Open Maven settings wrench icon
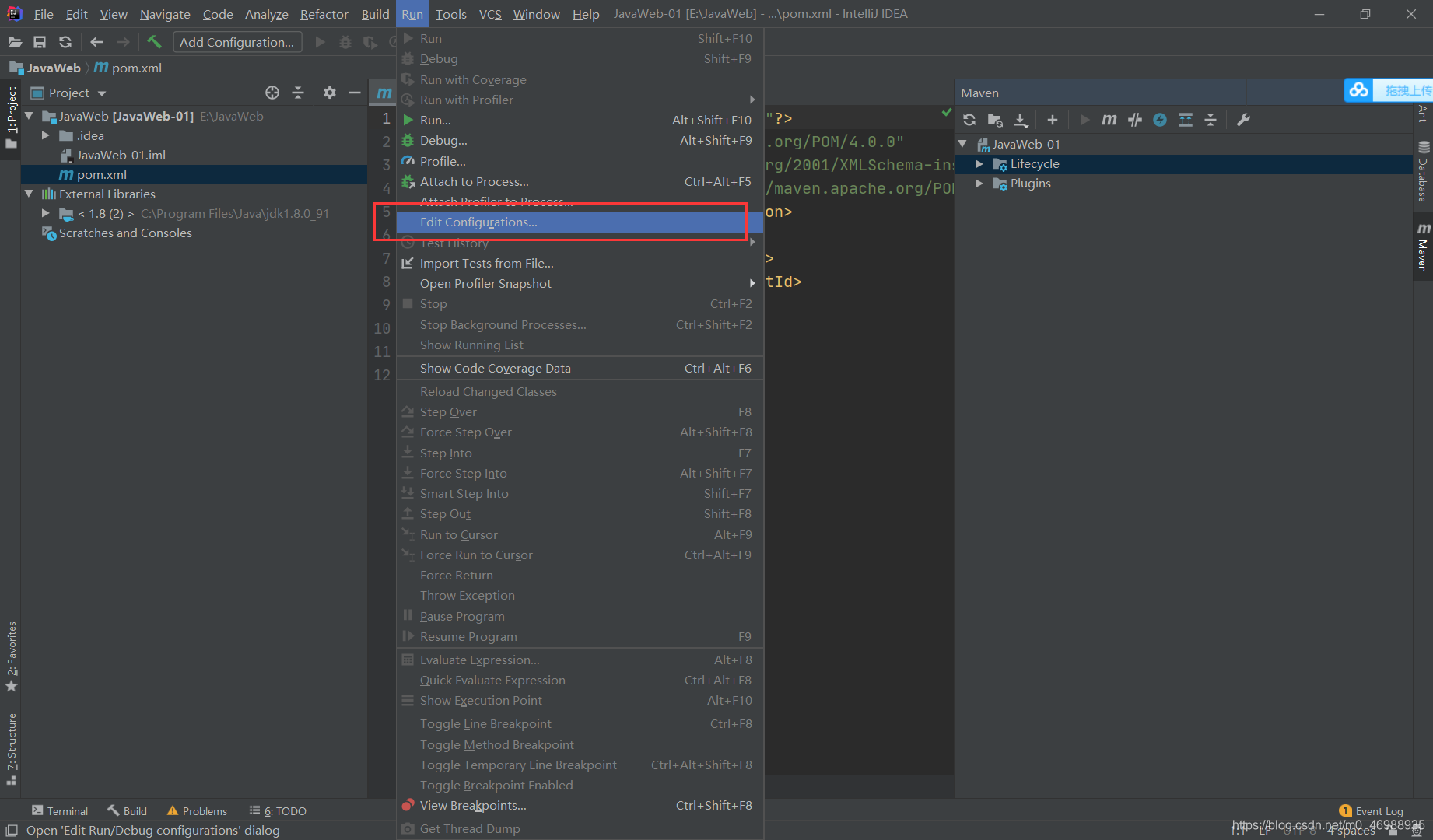 click(x=1243, y=120)
